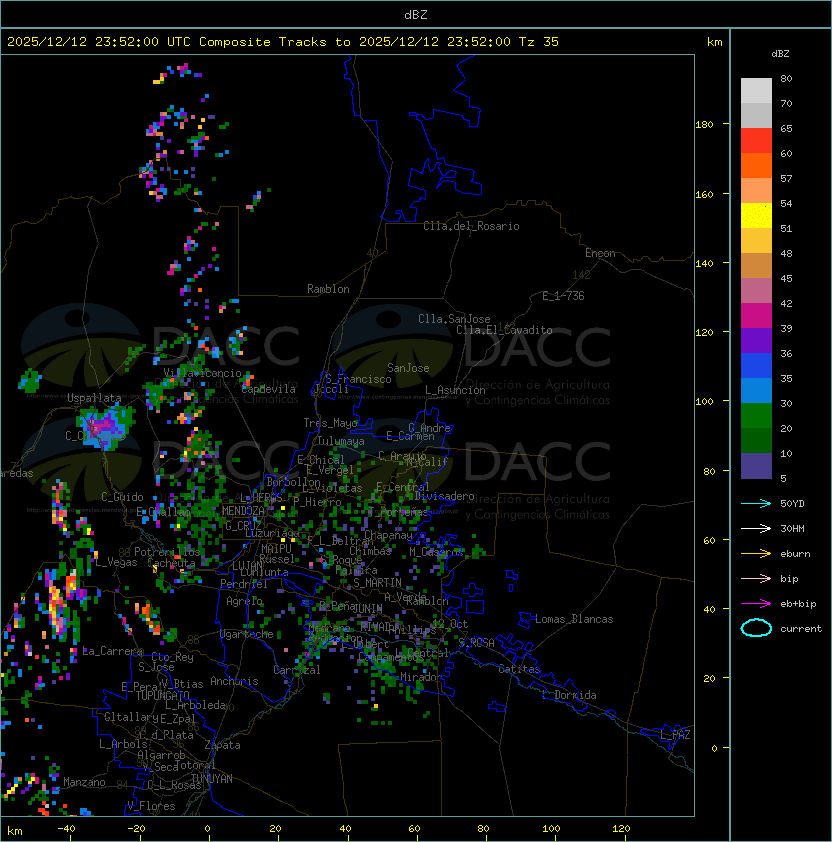The height and width of the screenshot is (842, 832).
Task: Click the '54' value on dBZ scale
Action: [786, 204]
